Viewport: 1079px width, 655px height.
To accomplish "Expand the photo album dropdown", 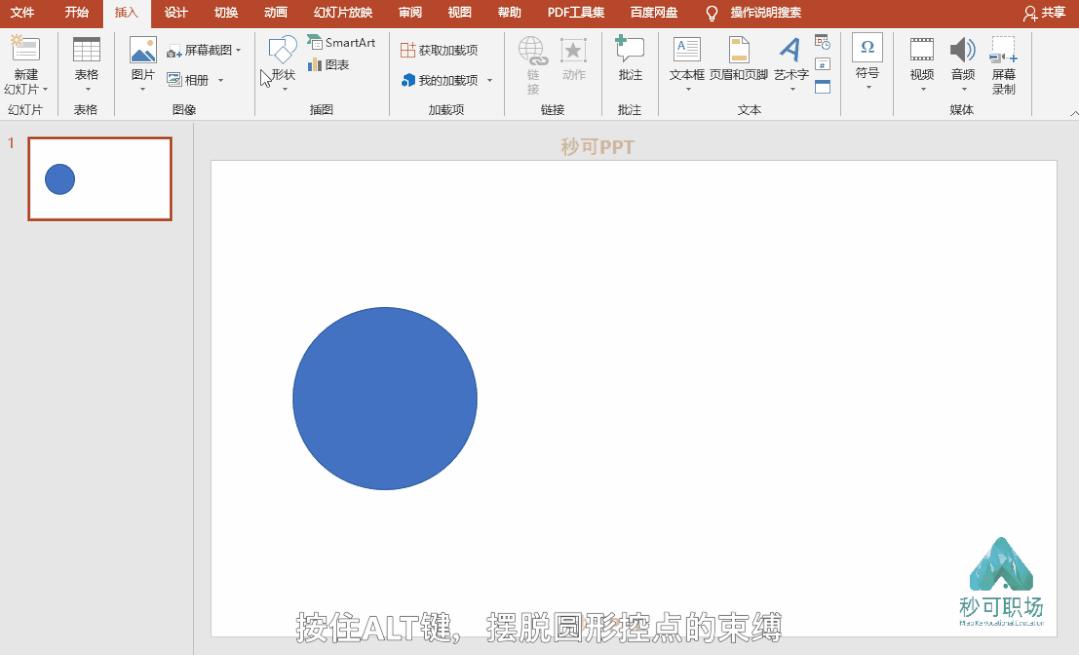I will (x=220, y=78).
